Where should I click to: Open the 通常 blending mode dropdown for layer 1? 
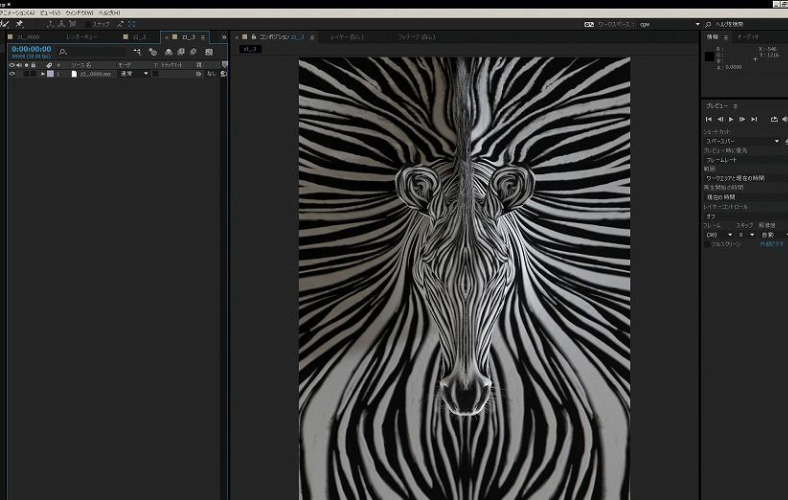[134, 74]
